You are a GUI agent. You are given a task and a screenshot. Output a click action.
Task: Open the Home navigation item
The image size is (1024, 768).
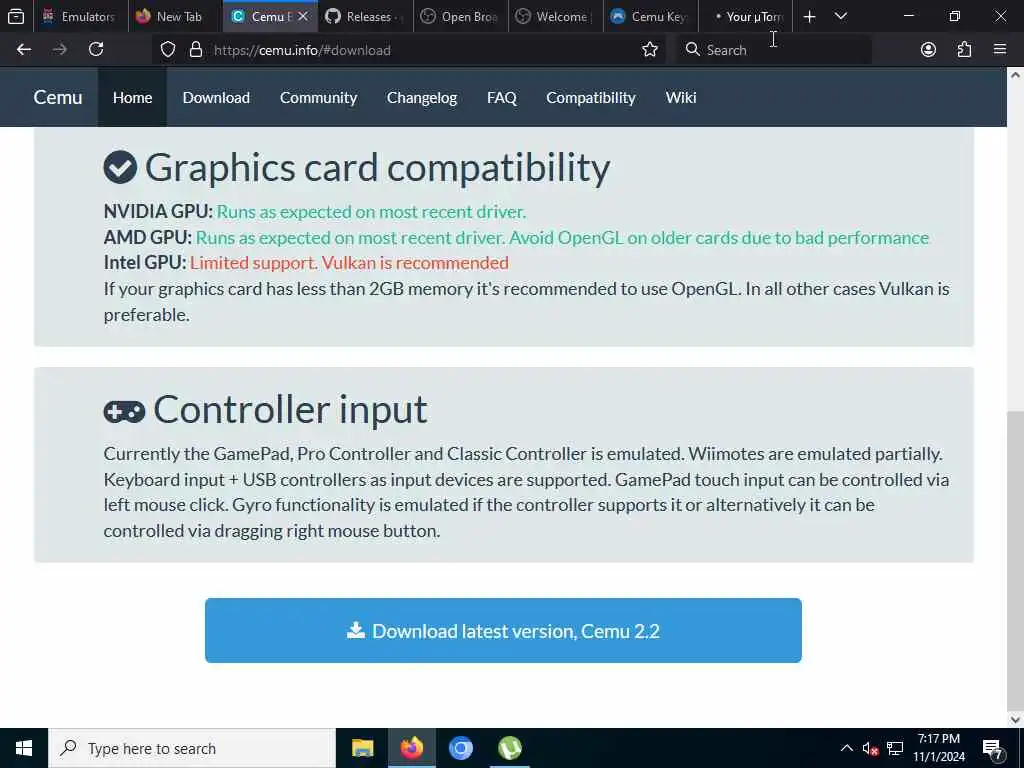click(133, 97)
